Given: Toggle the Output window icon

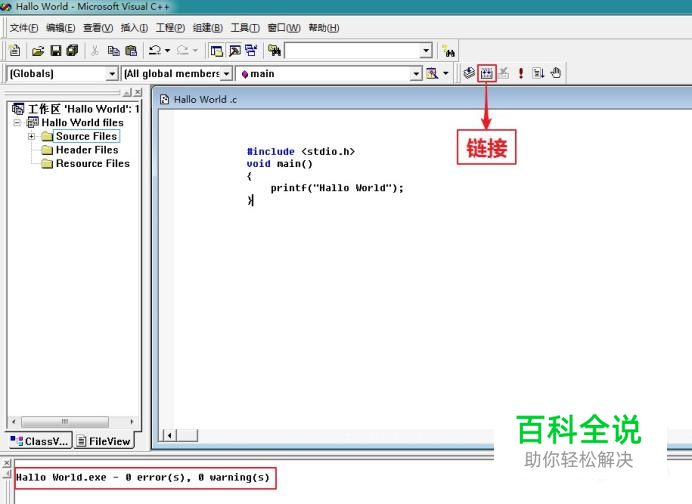Looking at the screenshot, I should click(x=235, y=51).
